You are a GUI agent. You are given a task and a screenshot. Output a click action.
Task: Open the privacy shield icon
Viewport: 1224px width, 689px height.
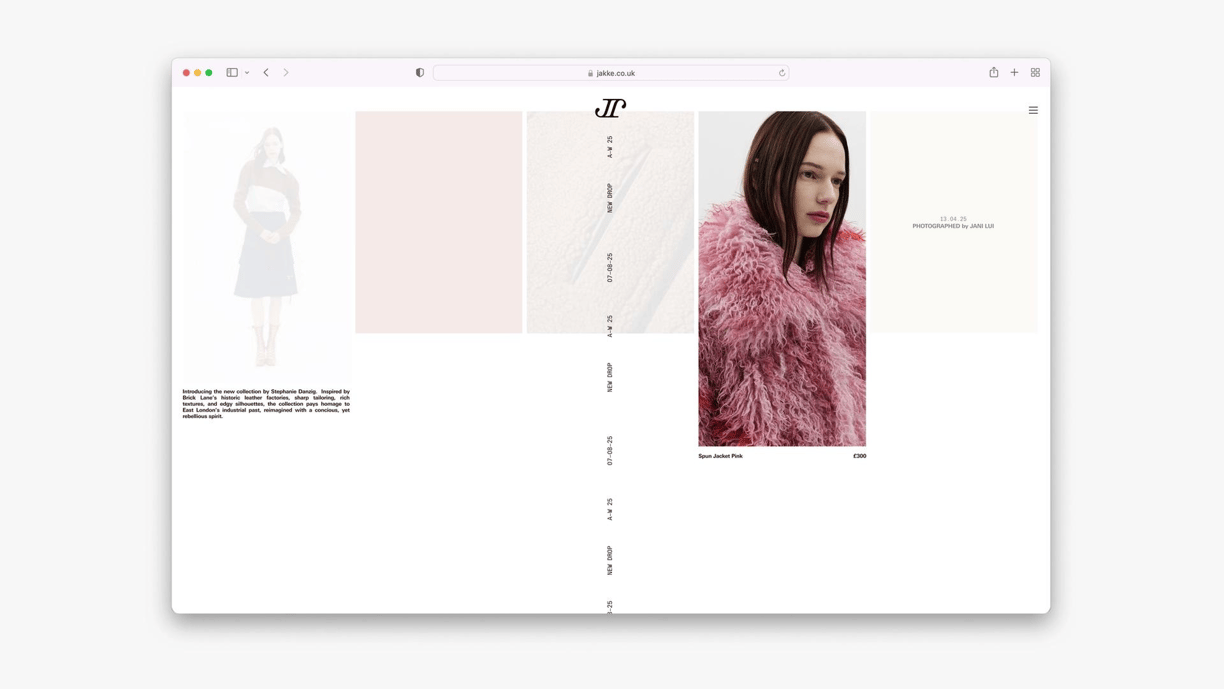click(420, 72)
